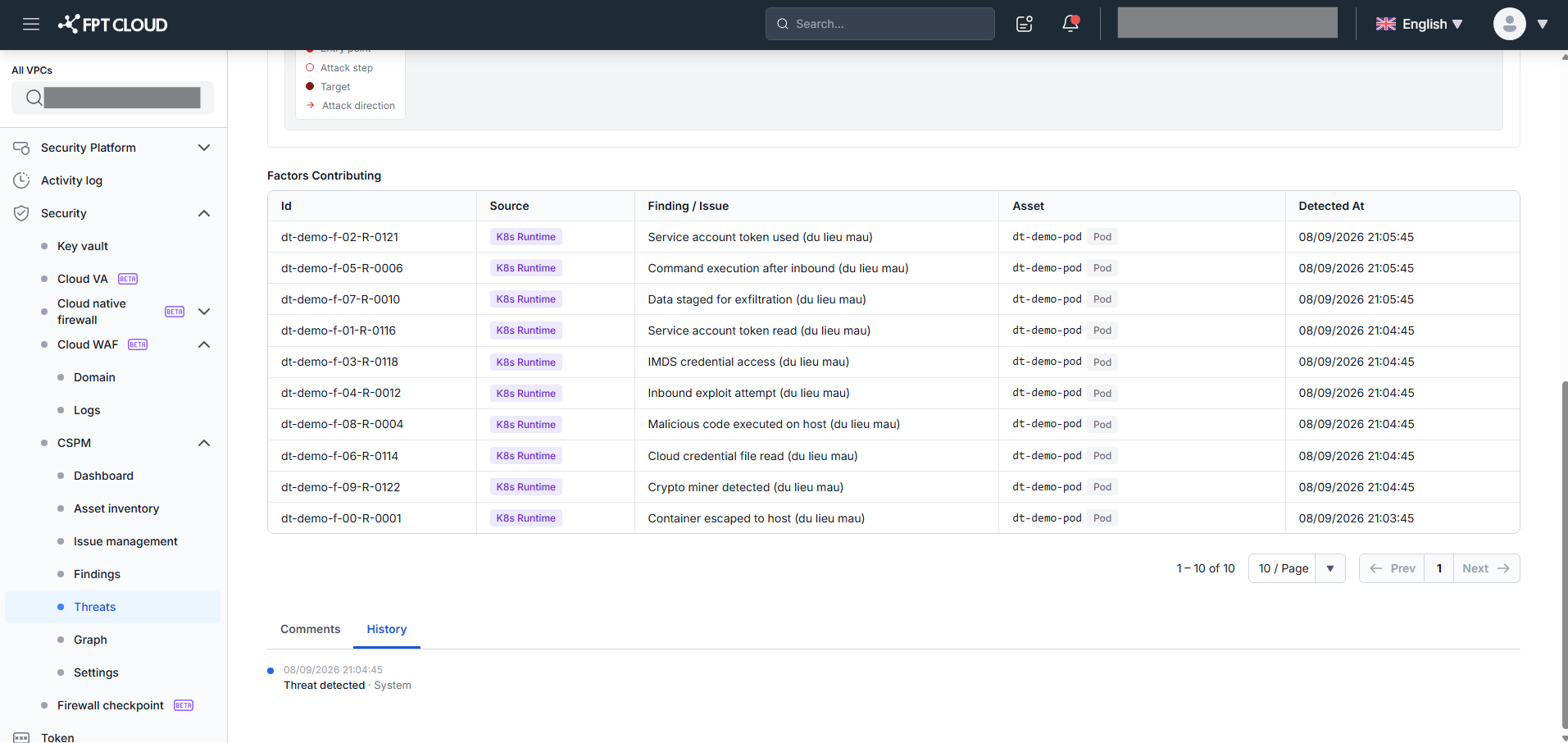Click the Security shield icon
Viewport: 1568px width, 743px height.
click(x=21, y=213)
